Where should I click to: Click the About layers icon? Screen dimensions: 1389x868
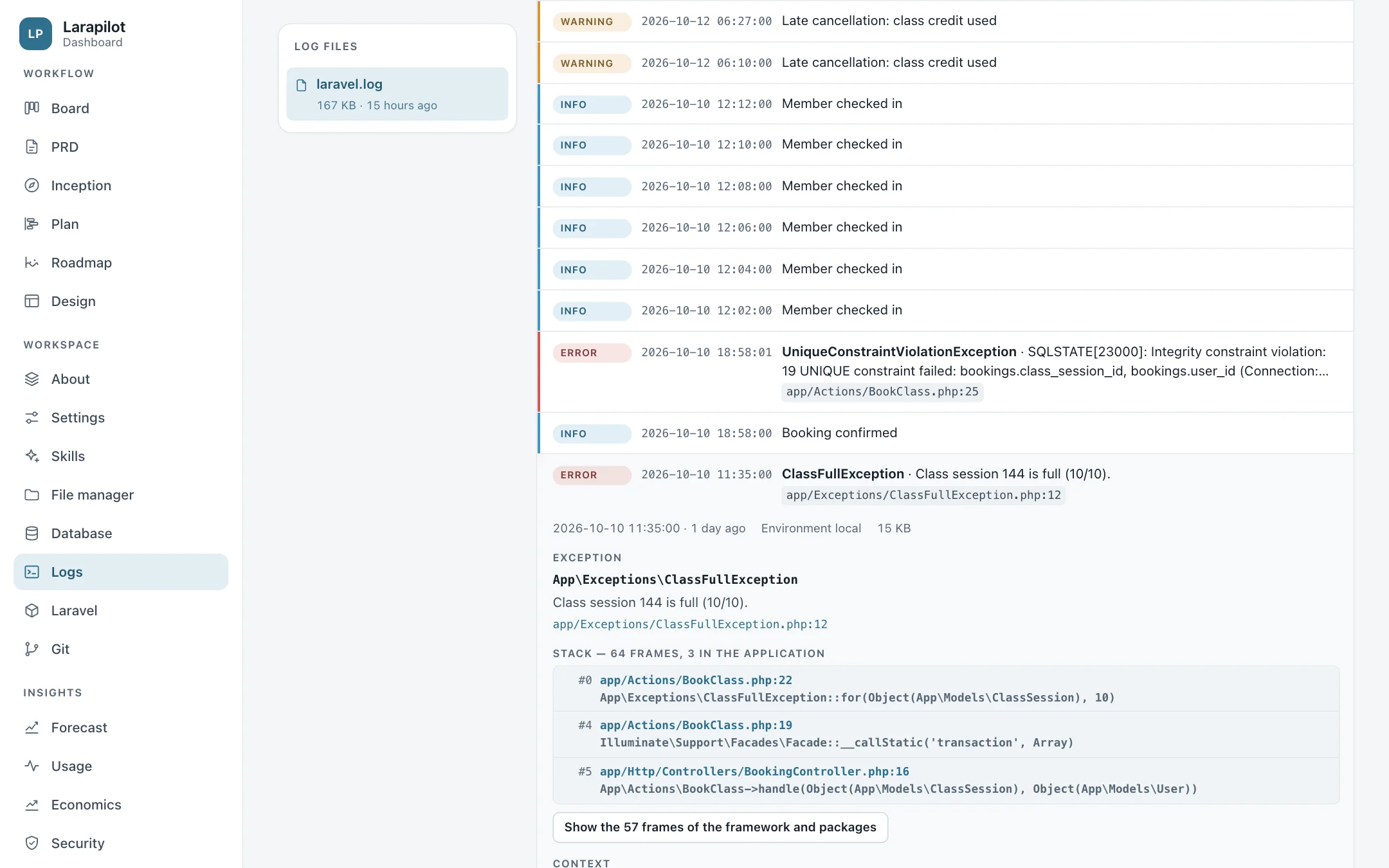point(32,379)
